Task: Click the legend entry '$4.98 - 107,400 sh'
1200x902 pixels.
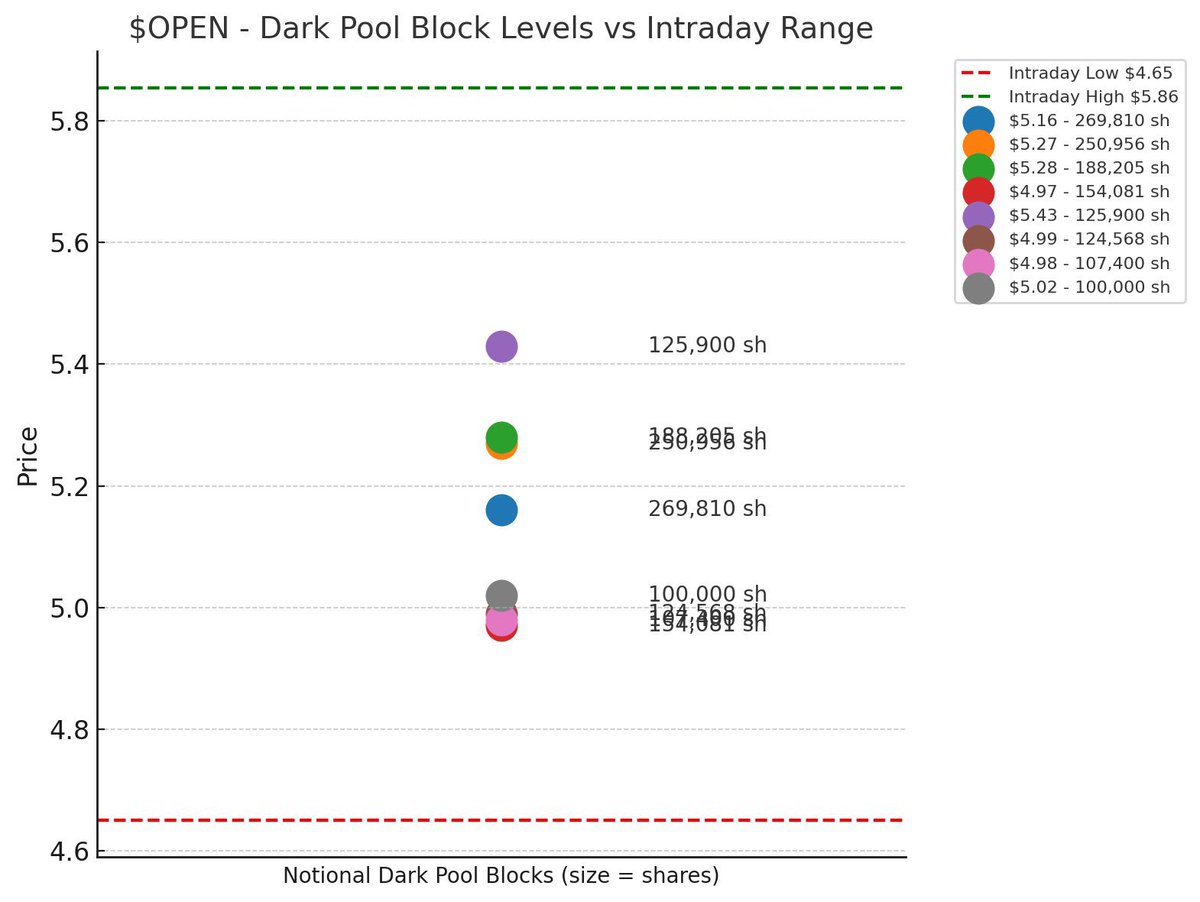Action: click(x=1065, y=264)
